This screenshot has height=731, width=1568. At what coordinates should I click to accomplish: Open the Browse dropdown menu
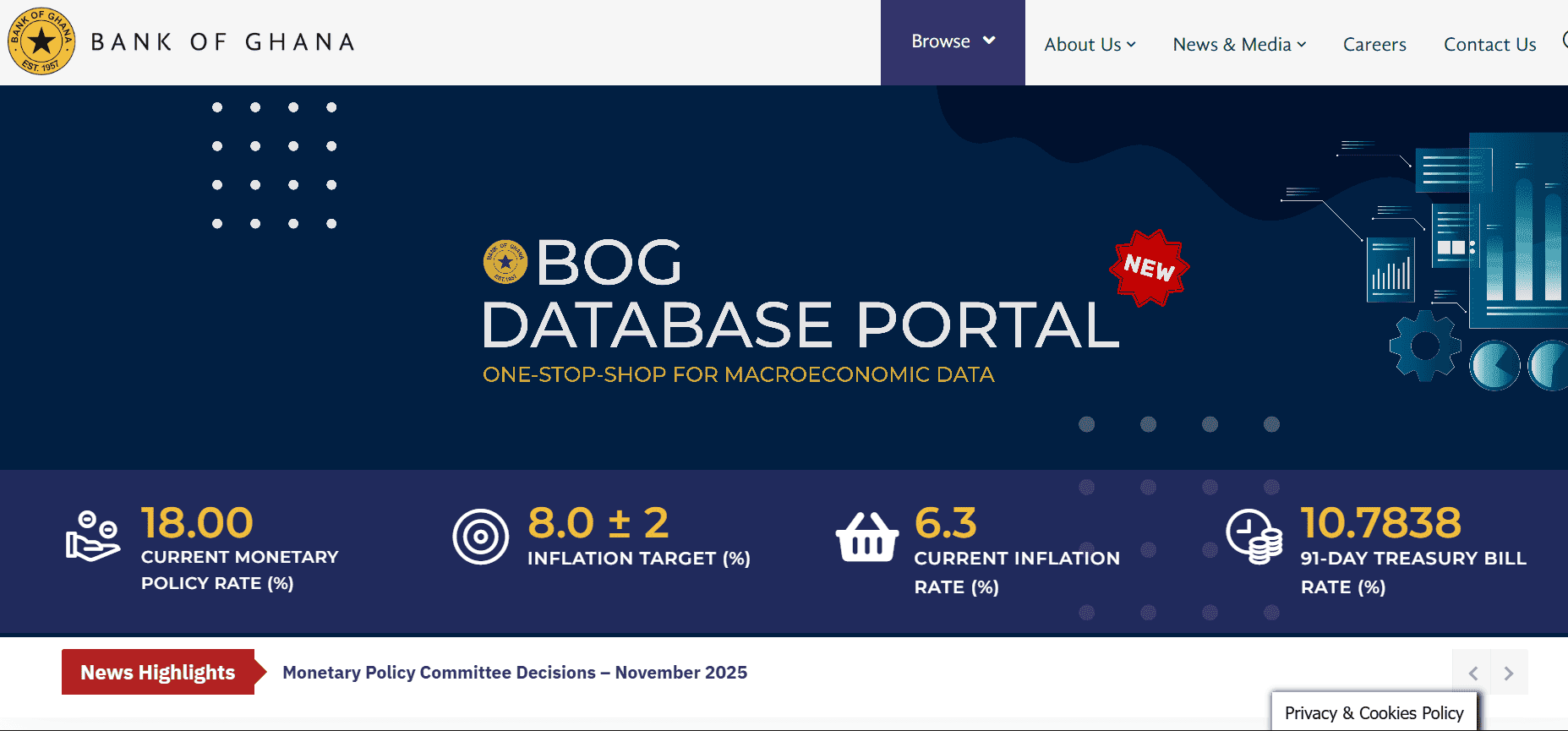[x=953, y=41]
